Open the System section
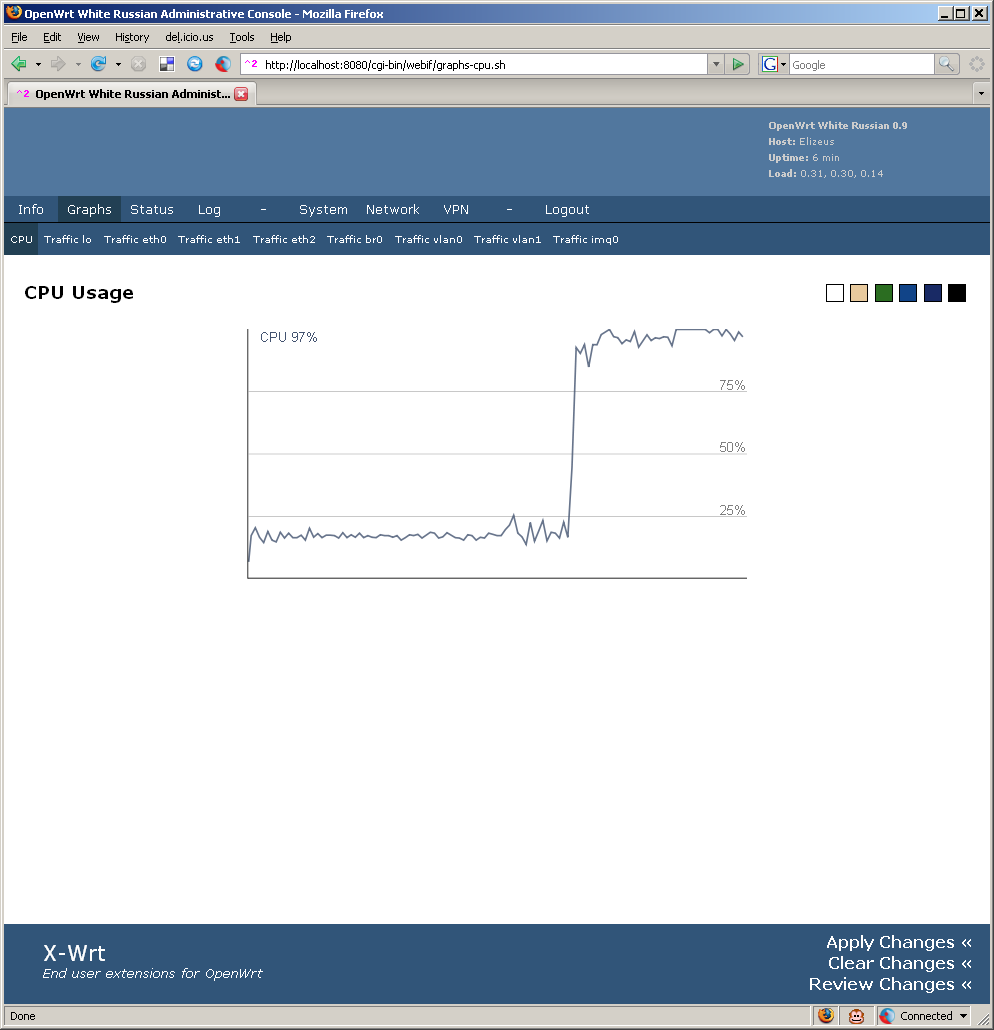Image resolution: width=994 pixels, height=1030 pixels. tap(323, 210)
